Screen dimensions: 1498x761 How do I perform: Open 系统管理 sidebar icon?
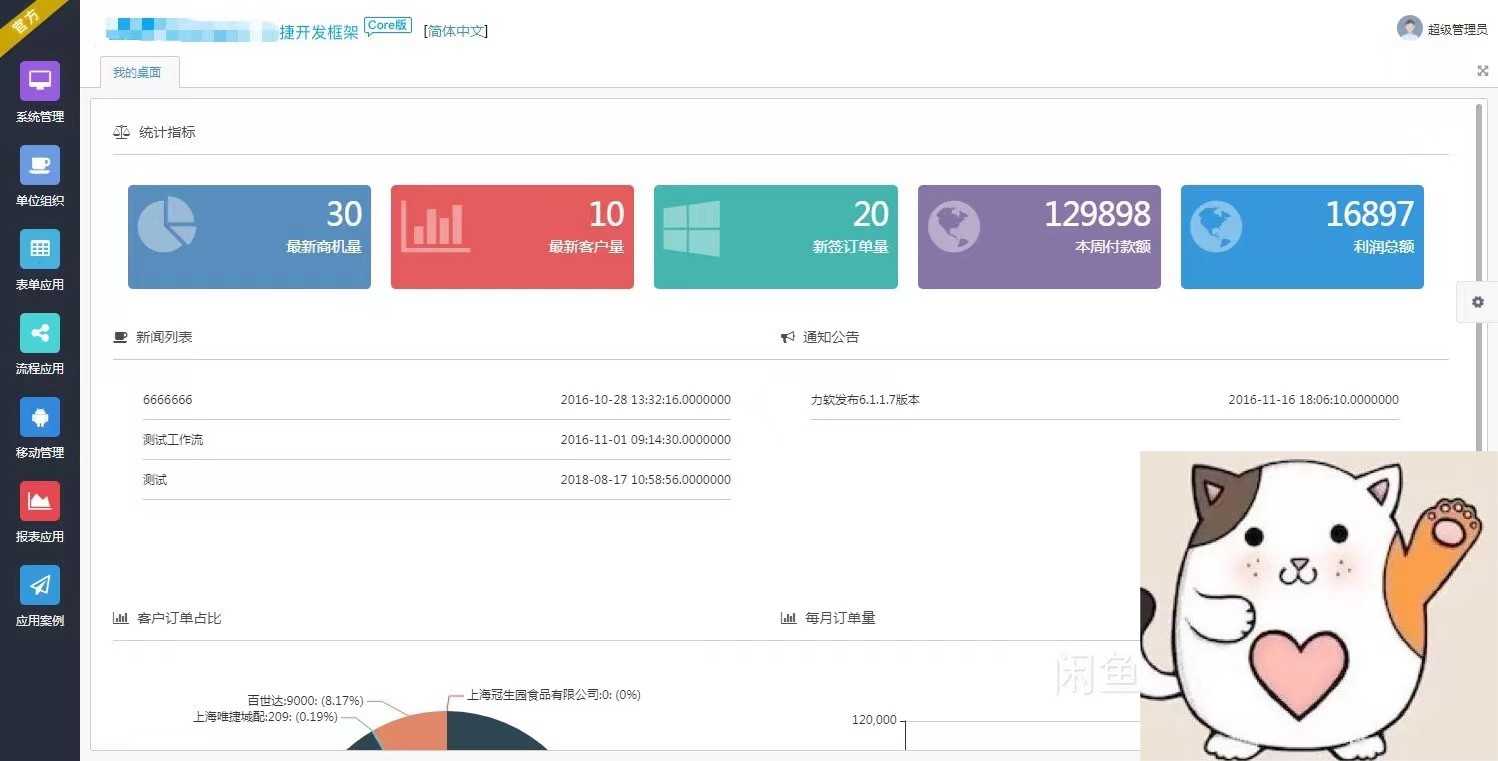(40, 81)
